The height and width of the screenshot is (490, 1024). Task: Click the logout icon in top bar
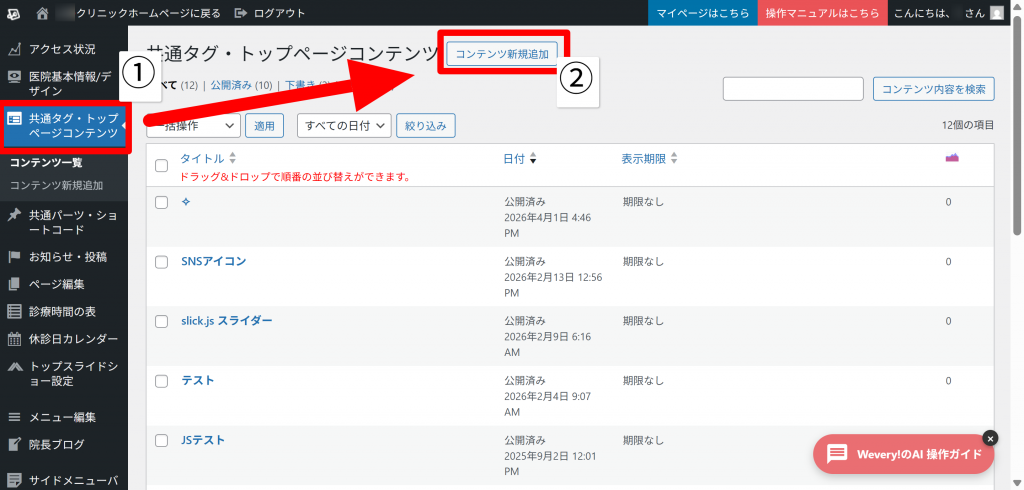(241, 13)
